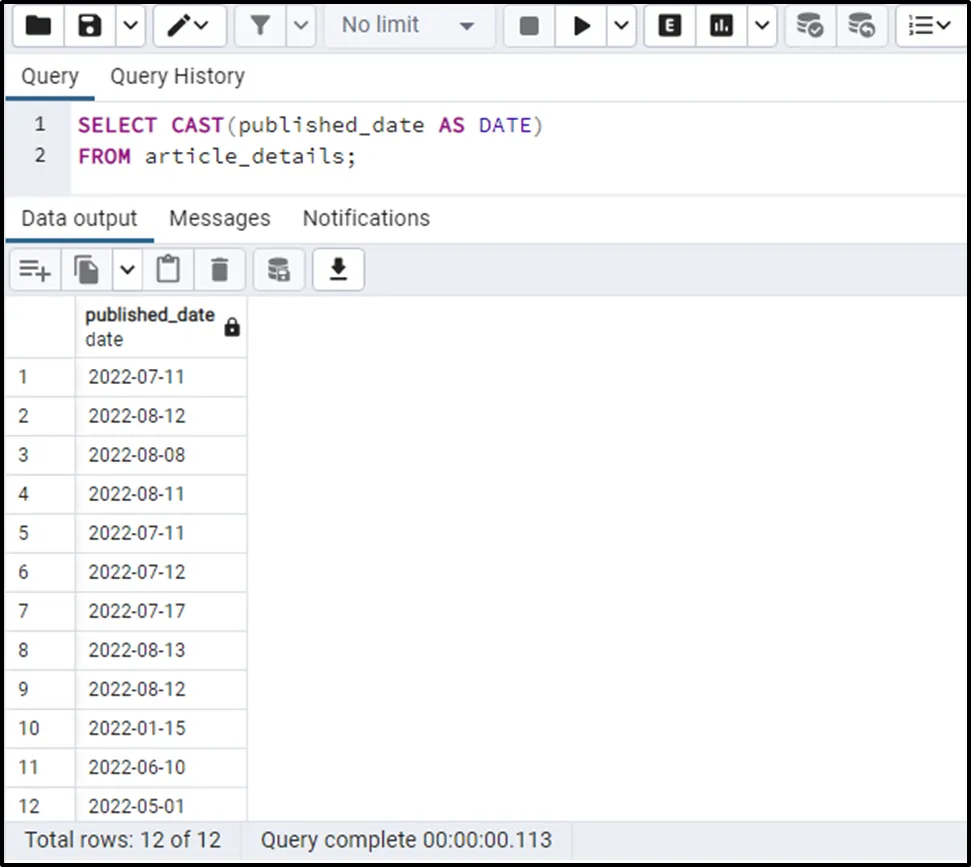The width and height of the screenshot is (971, 867).
Task: Open the No limit rows dropdown
Action: (408, 26)
